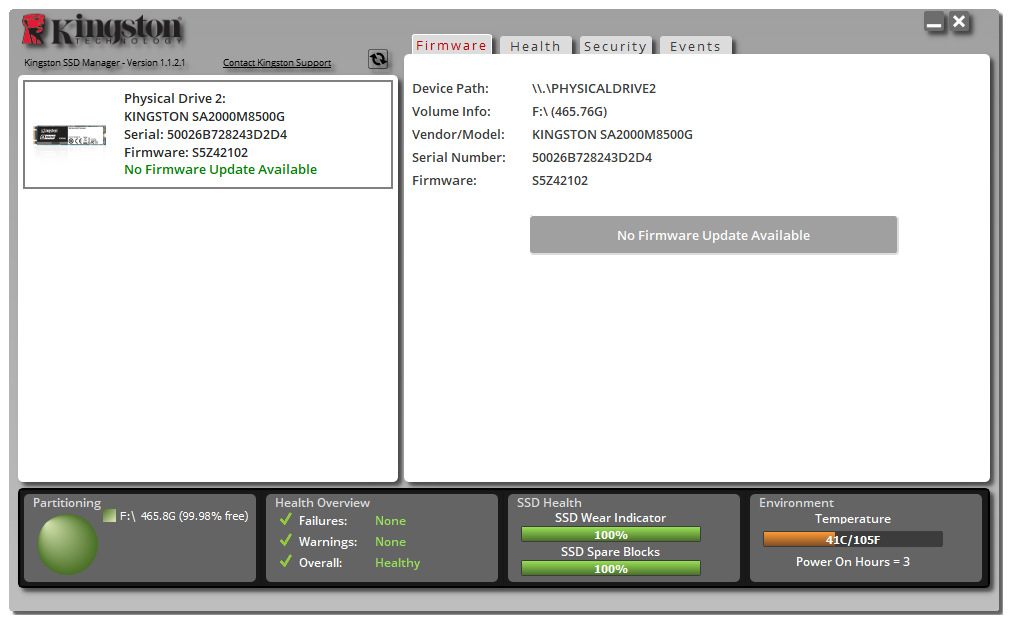Click the Warnings green checkmark icon
This screenshot has width=1013, height=619.
point(286,540)
